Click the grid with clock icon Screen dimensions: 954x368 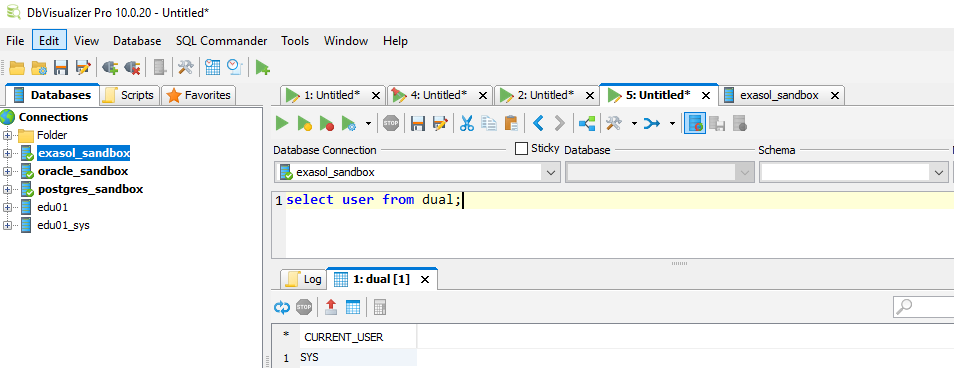[212, 68]
